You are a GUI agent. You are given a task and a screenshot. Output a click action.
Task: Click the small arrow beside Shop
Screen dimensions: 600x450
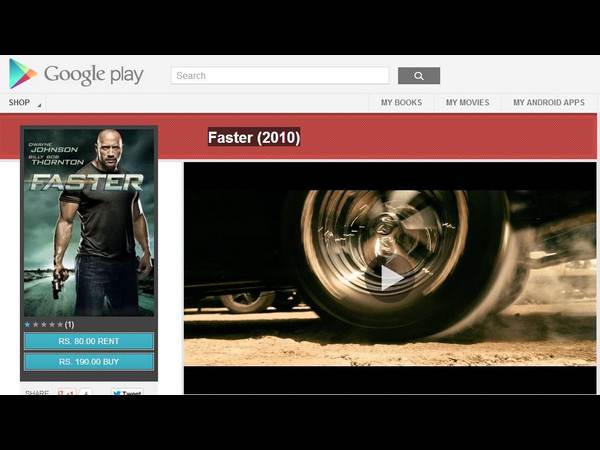point(40,105)
